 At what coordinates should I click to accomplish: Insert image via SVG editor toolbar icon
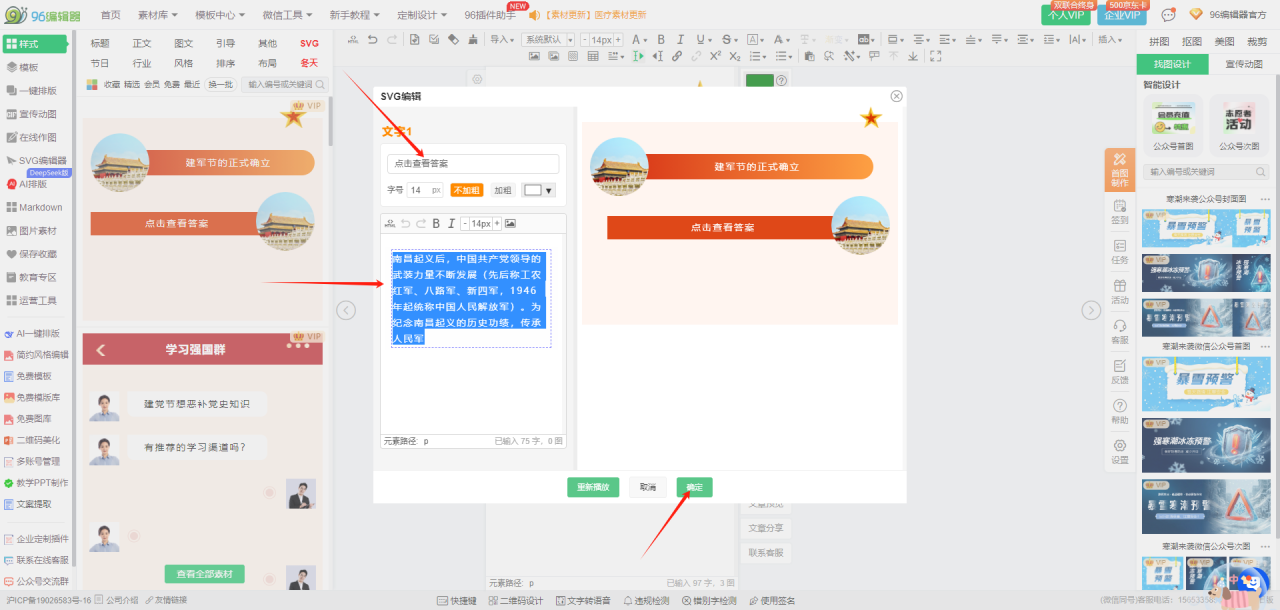(510, 223)
